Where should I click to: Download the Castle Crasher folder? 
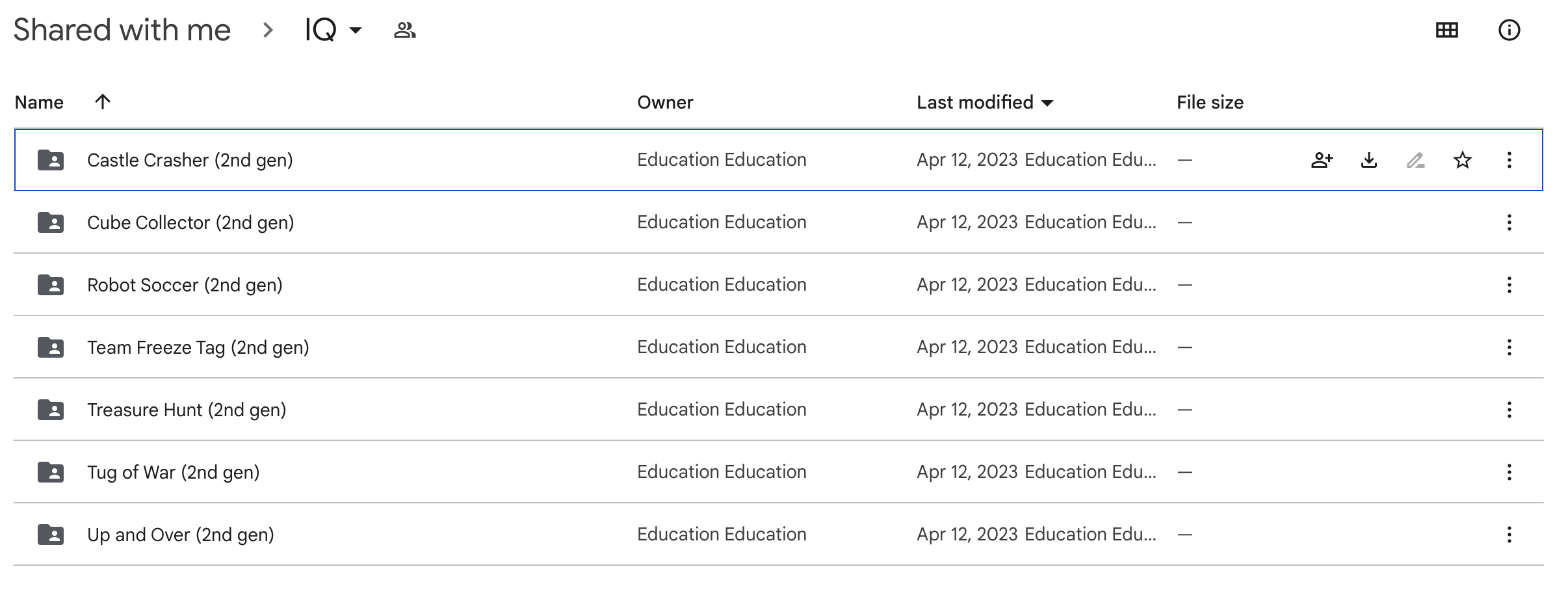(1368, 160)
